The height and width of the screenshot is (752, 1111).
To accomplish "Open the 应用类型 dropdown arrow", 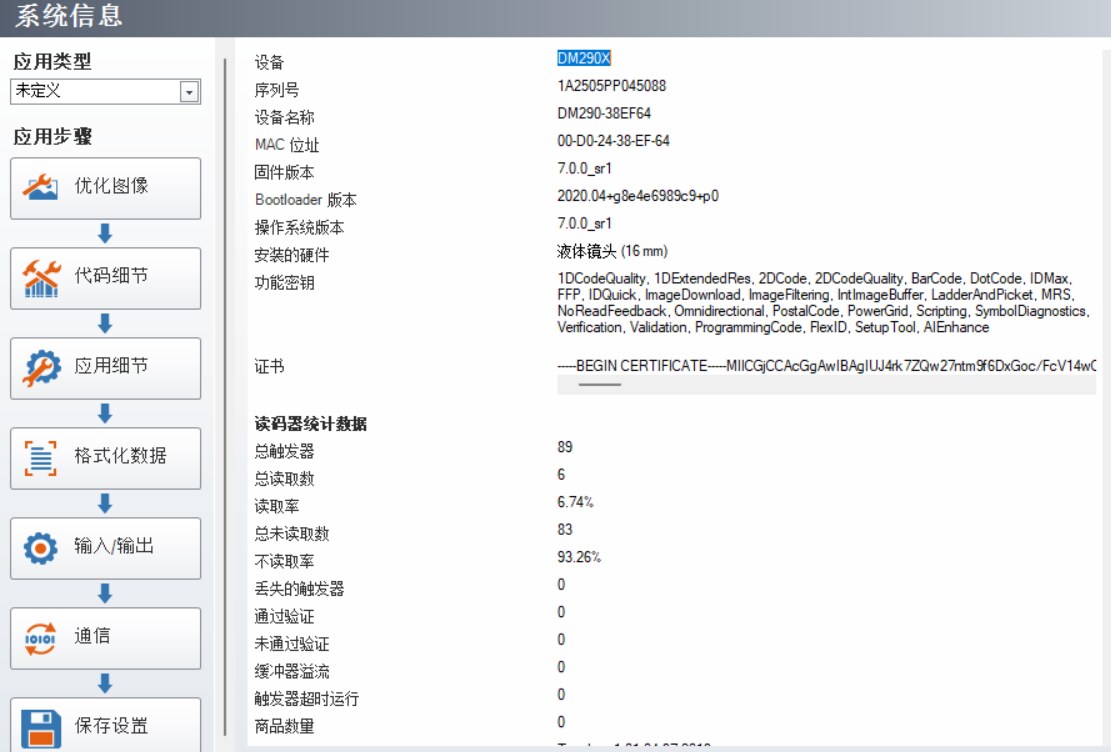I will coord(189,92).
